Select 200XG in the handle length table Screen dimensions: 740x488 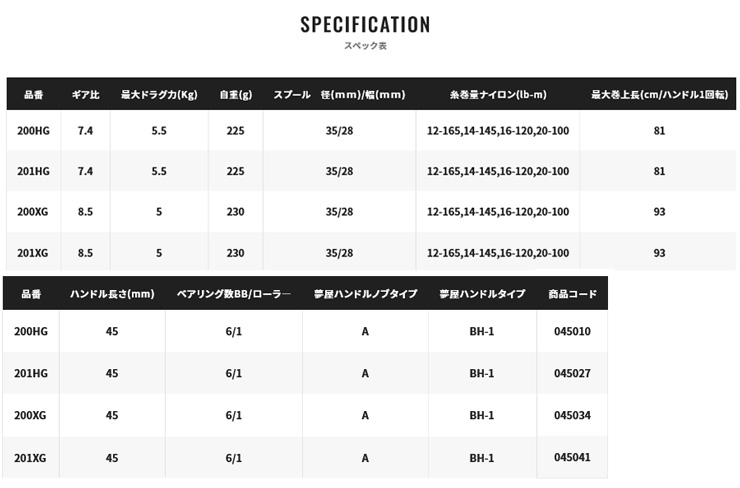(31, 416)
